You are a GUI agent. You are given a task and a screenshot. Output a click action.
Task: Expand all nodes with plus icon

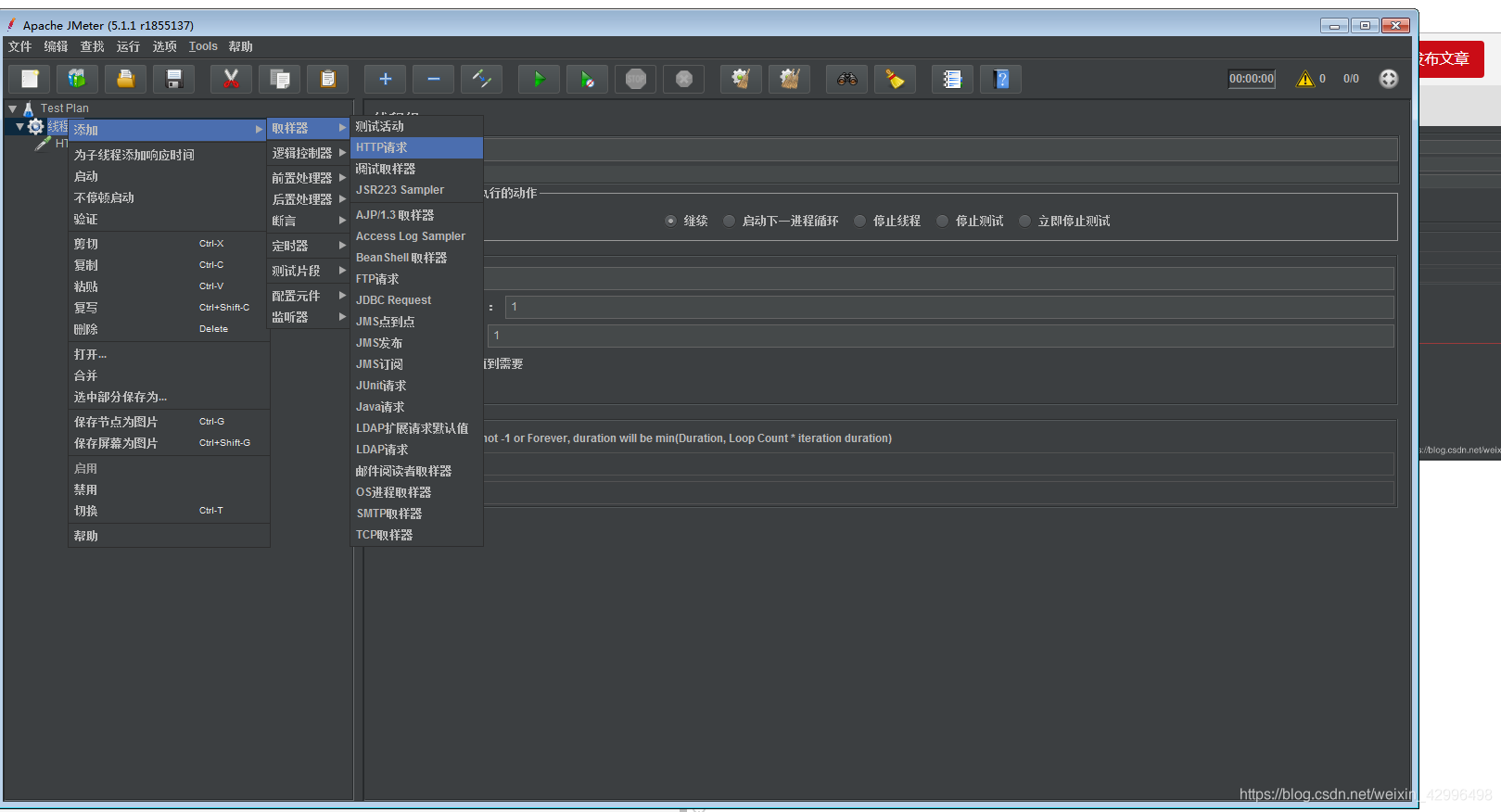pyautogui.click(x=386, y=79)
